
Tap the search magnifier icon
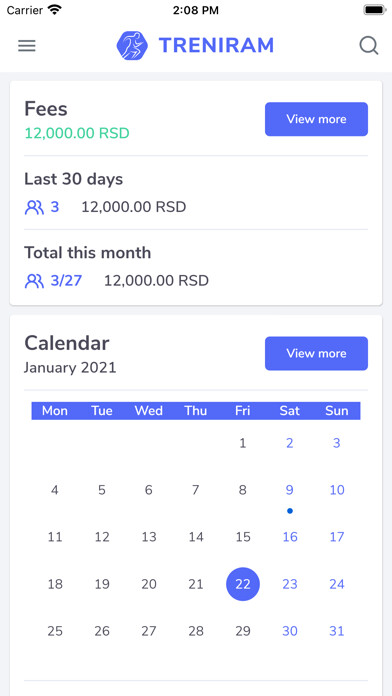(368, 46)
